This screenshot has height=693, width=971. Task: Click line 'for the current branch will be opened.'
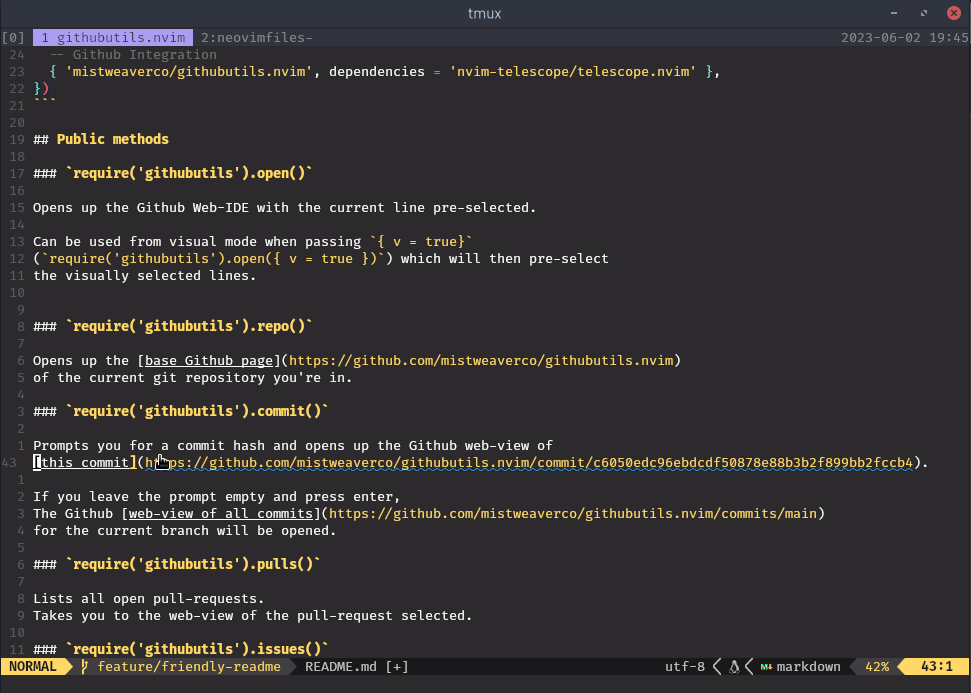pos(185,530)
